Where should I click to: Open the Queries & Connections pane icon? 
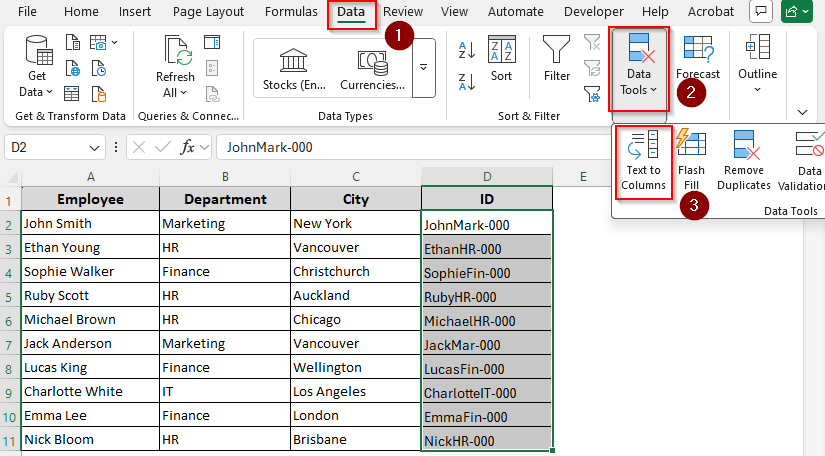(x=212, y=42)
